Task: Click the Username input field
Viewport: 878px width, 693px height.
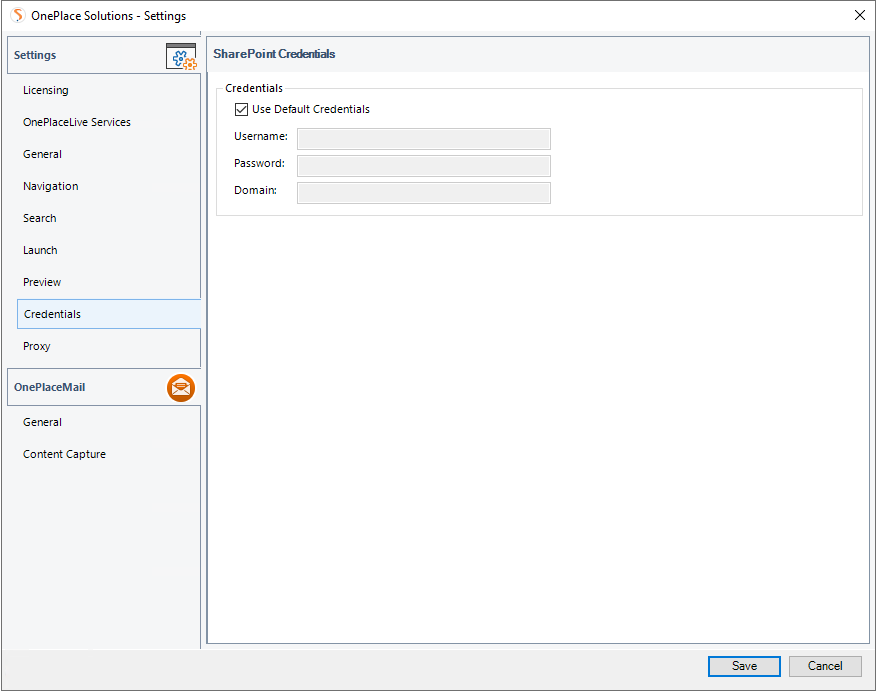Action: 424,139
